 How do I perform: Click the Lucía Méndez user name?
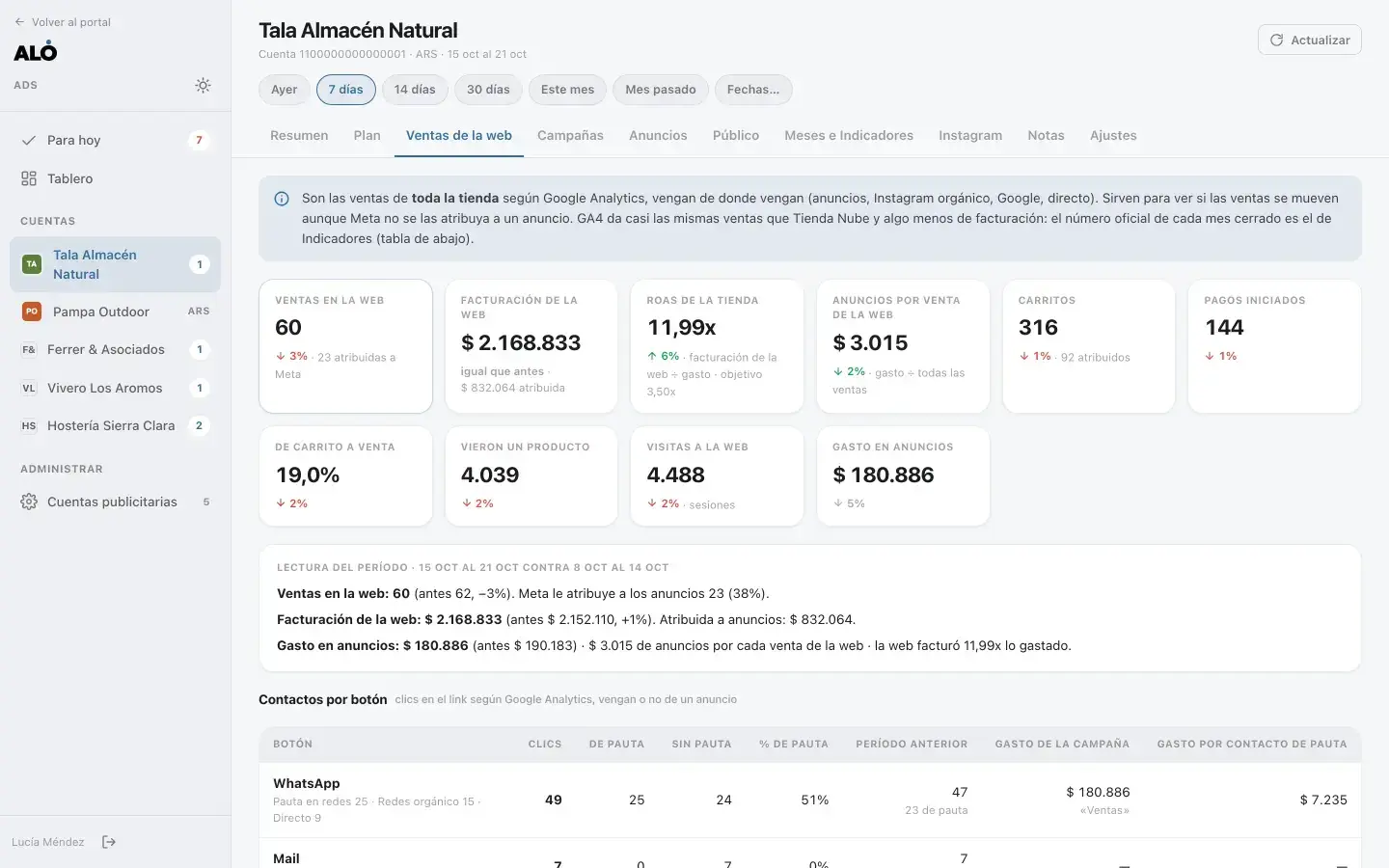48,842
